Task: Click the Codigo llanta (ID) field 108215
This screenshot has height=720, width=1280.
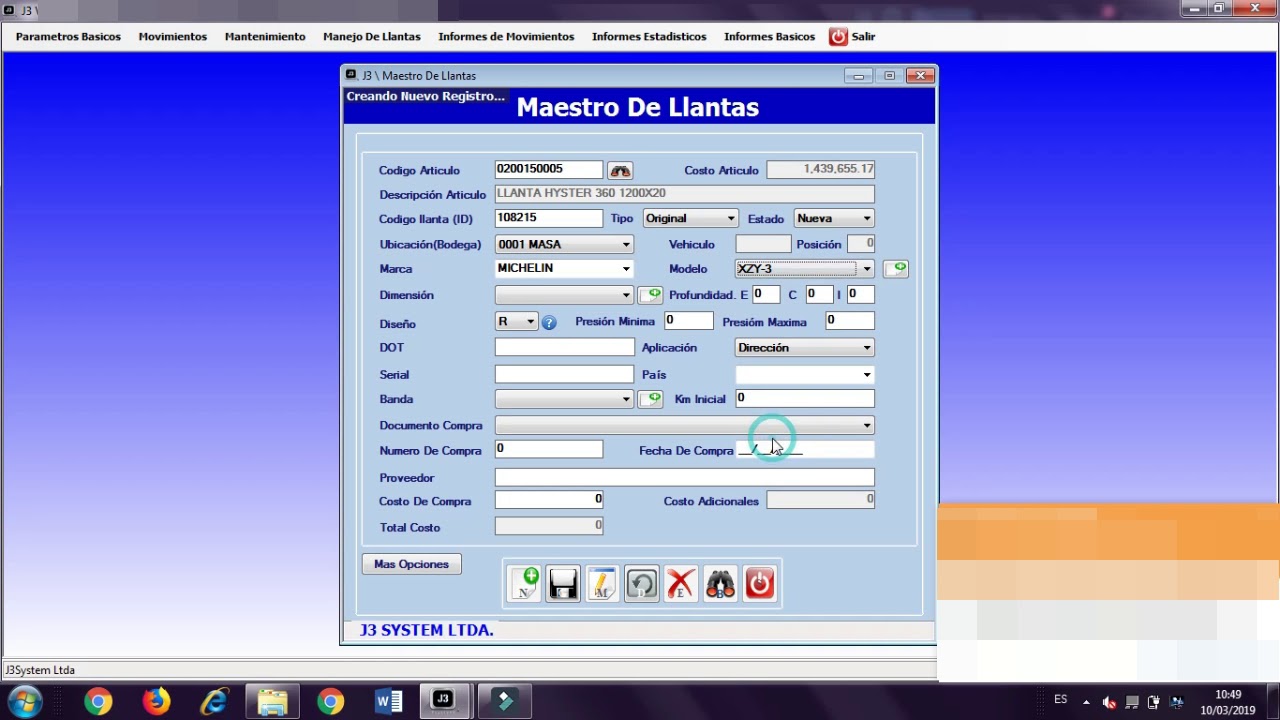Action: tap(549, 218)
